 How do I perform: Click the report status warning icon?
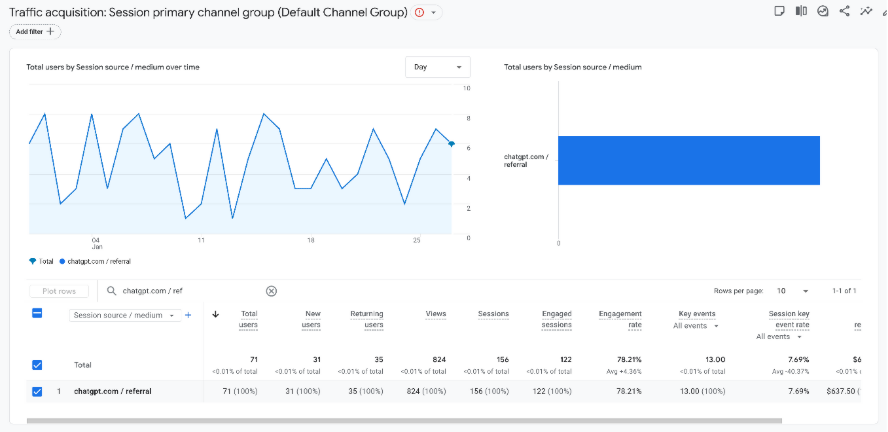[419, 12]
